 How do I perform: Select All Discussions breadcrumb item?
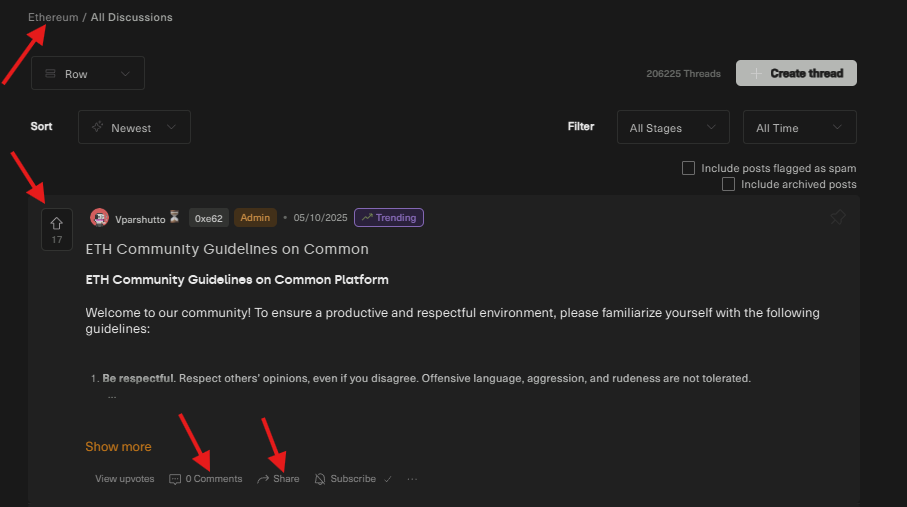[131, 17]
